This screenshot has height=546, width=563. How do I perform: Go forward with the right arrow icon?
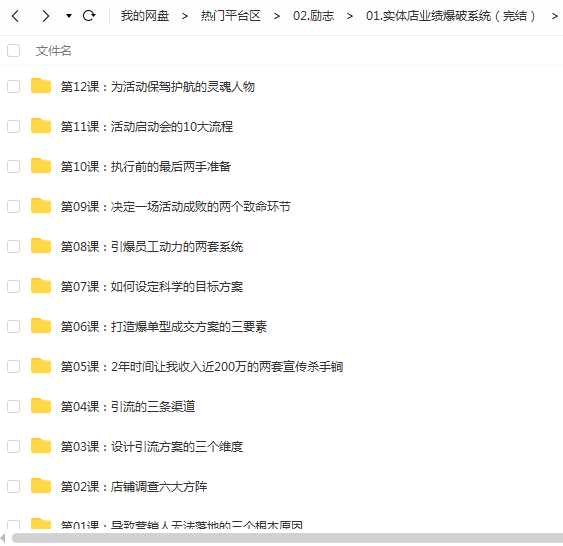[45, 16]
